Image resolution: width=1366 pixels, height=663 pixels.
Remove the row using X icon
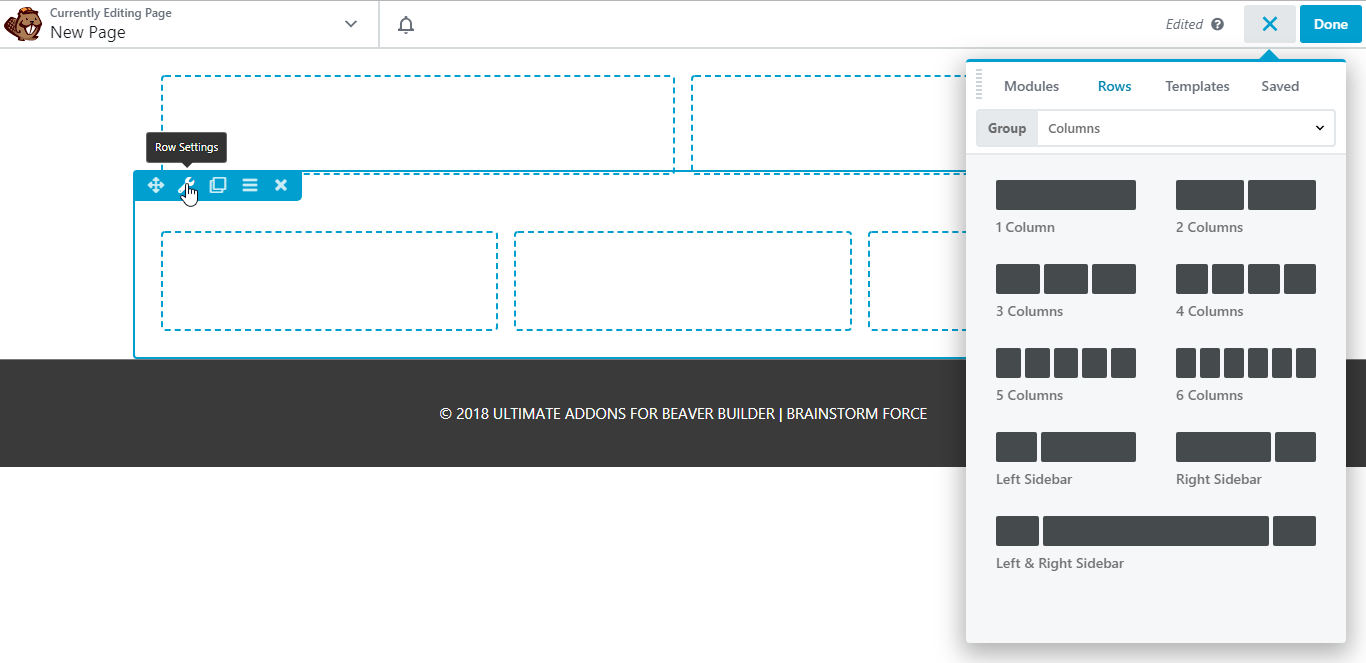[281, 185]
